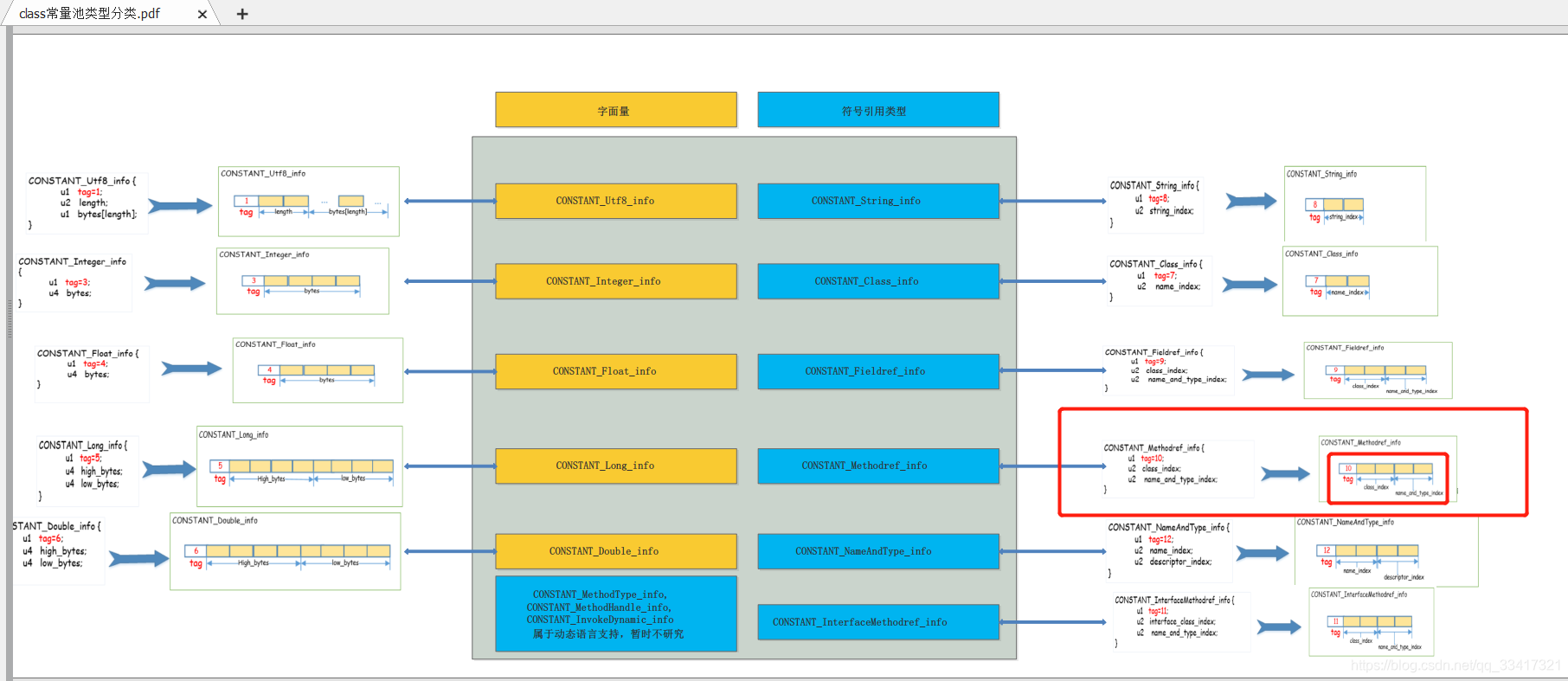Click the u2 descriptor_index; line
The image size is (1568, 681).
[1173, 562]
